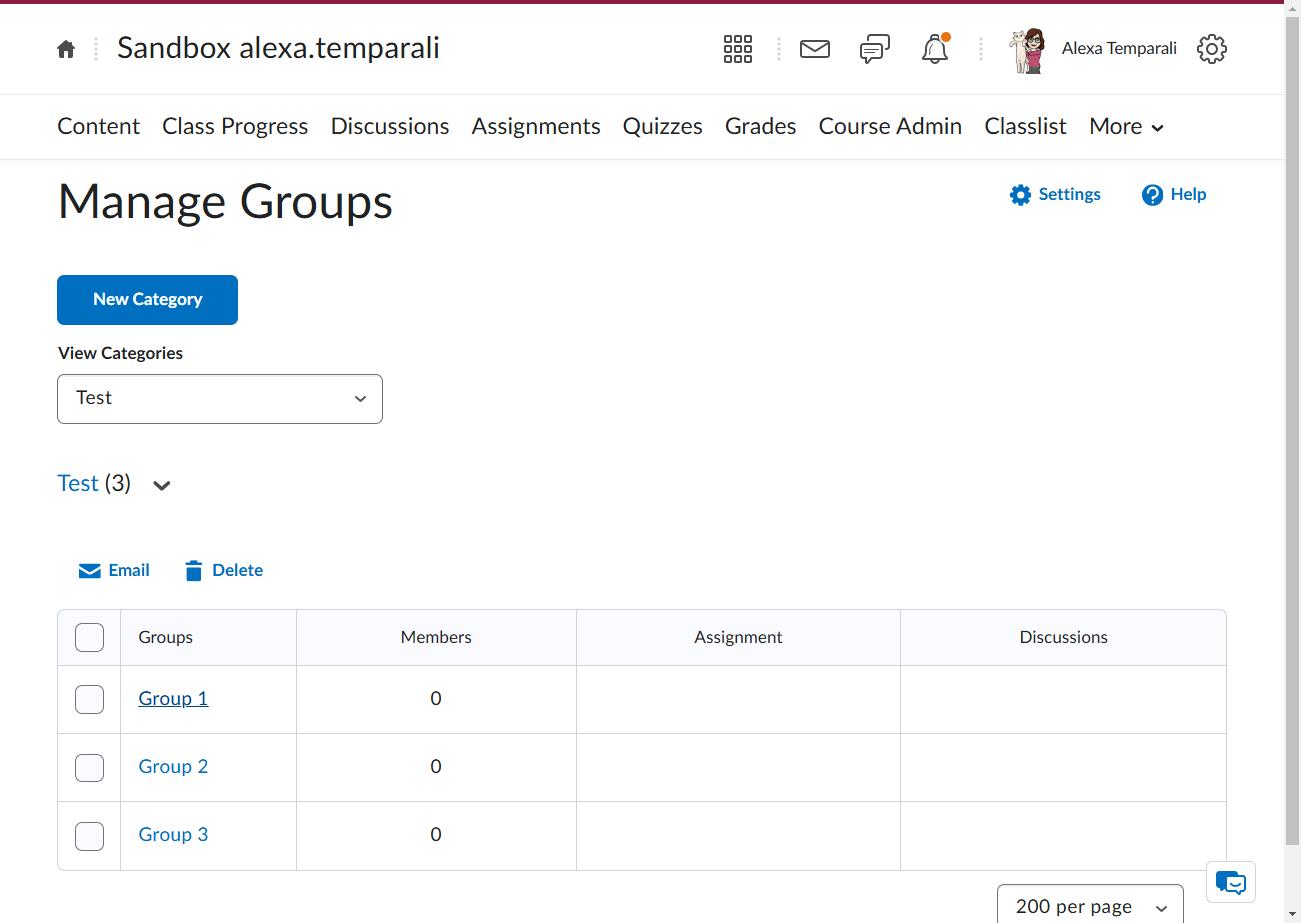Click the Email groups button
The image size is (1301, 923).
pos(114,571)
